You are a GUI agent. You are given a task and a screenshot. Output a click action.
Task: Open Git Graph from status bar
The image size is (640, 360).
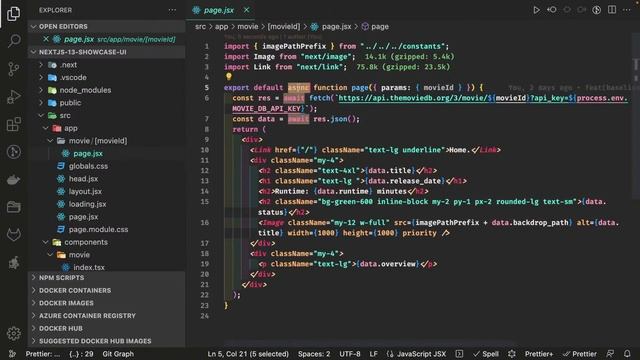tap(118, 354)
